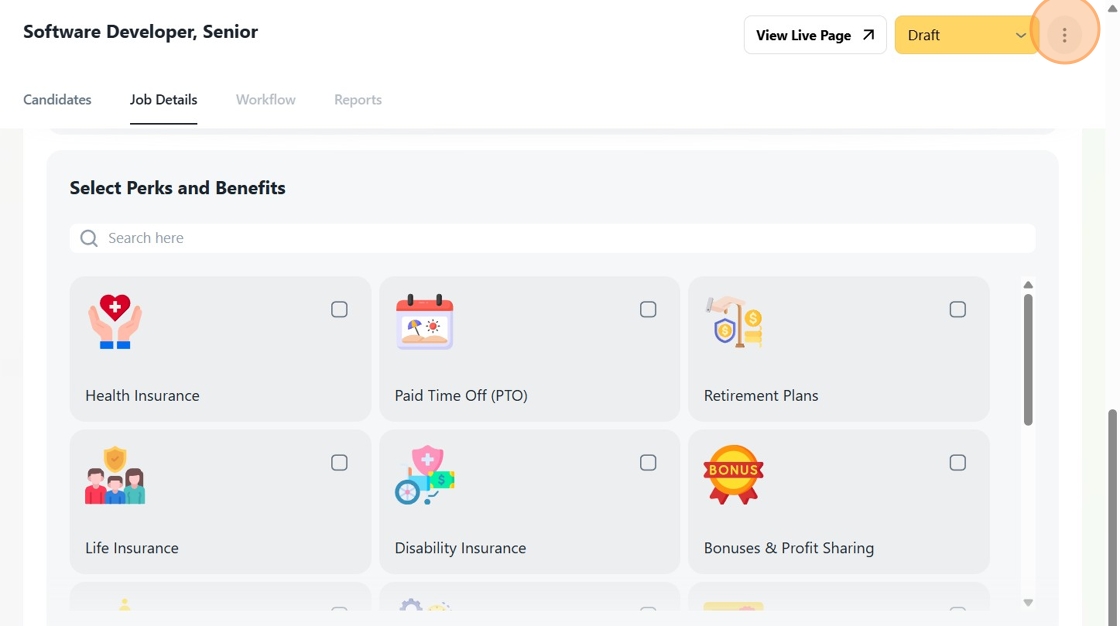Tick the Retirement Plans checkbox
This screenshot has height=626, width=1120.
click(x=957, y=310)
